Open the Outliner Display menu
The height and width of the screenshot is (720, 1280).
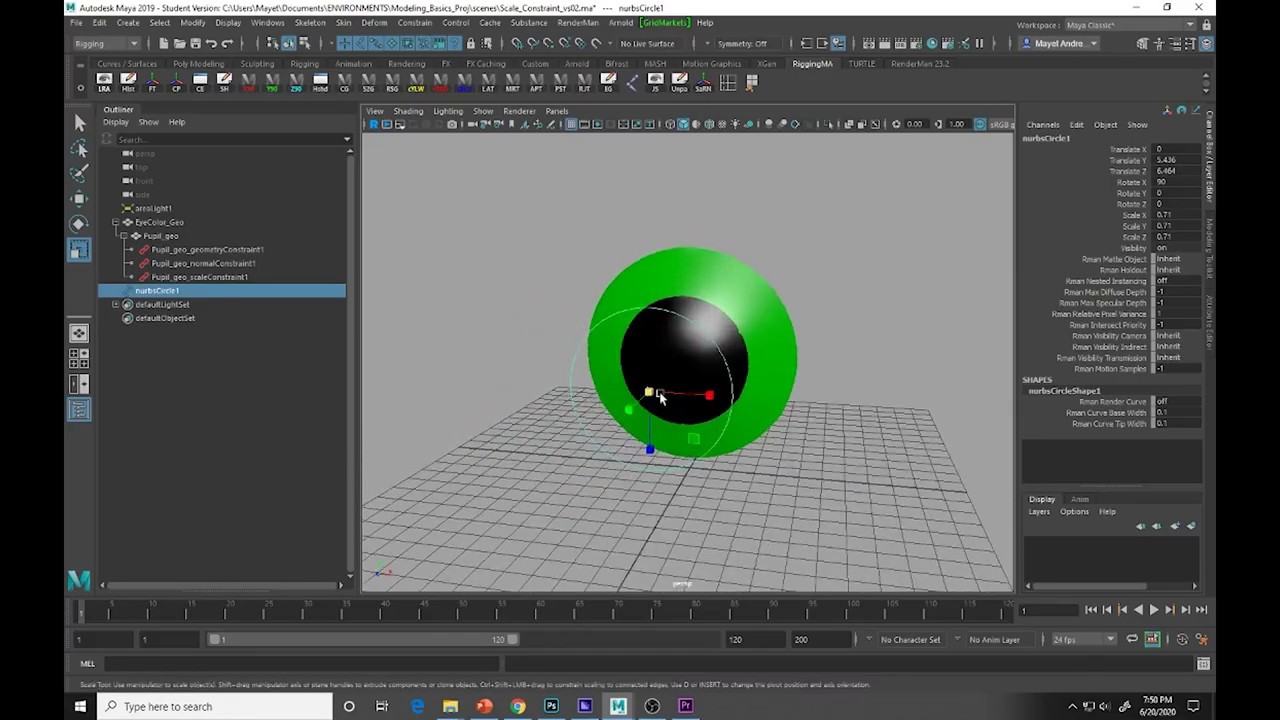click(x=116, y=122)
